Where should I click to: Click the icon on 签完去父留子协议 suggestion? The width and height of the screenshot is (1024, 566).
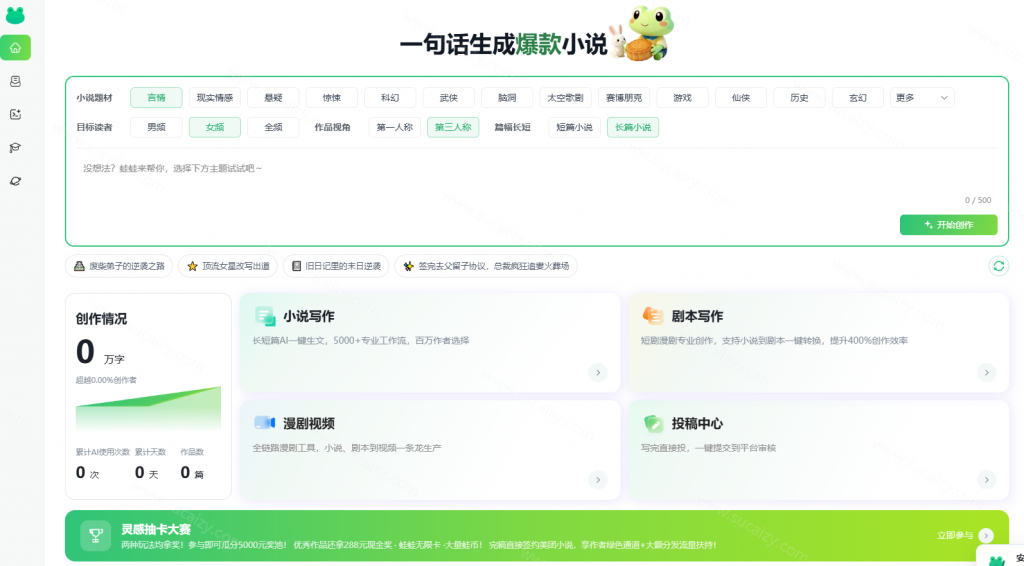pos(408,266)
